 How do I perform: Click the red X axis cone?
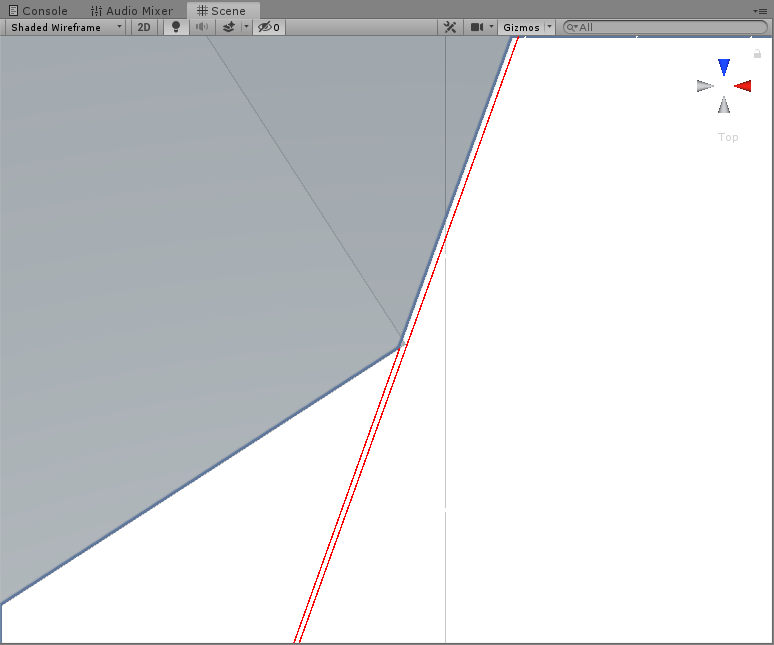click(x=743, y=86)
